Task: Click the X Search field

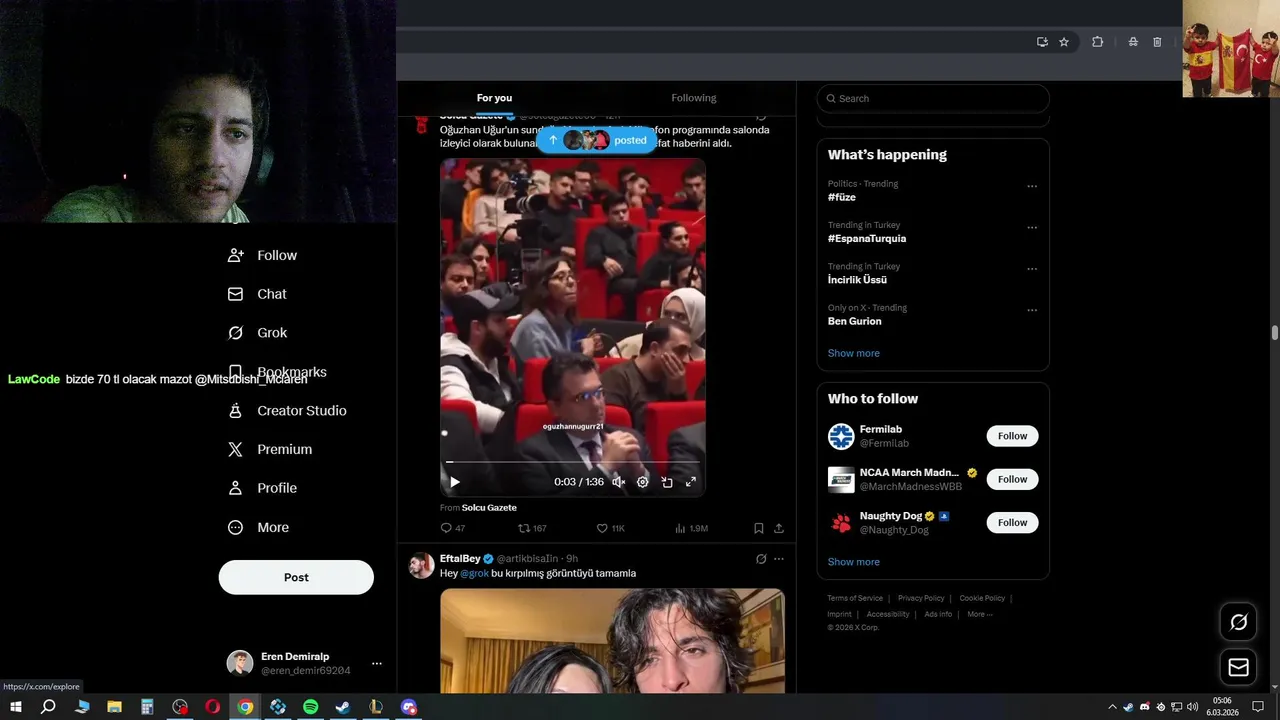Action: click(x=933, y=98)
